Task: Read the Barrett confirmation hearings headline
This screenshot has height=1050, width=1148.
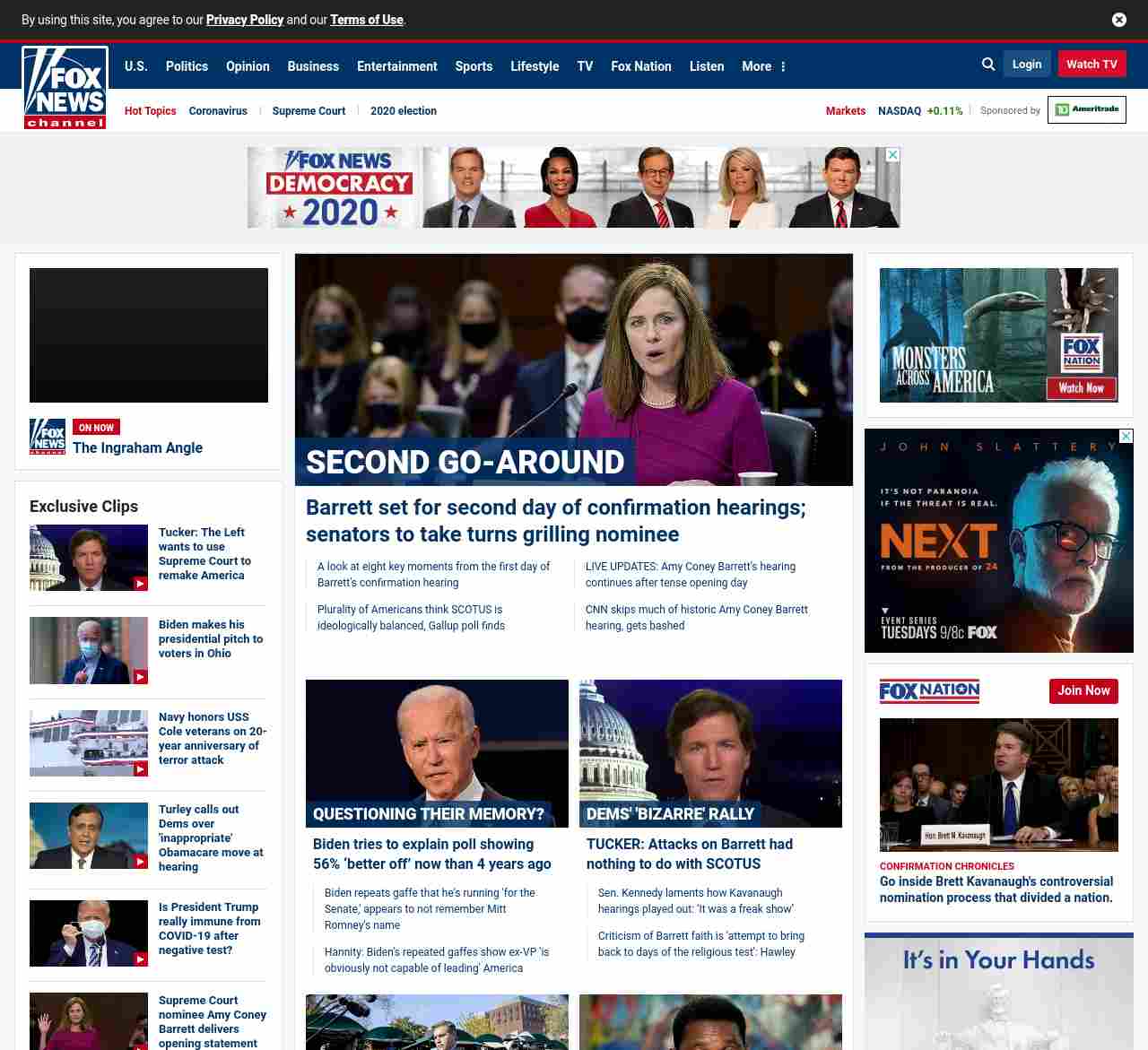Action: (555, 520)
